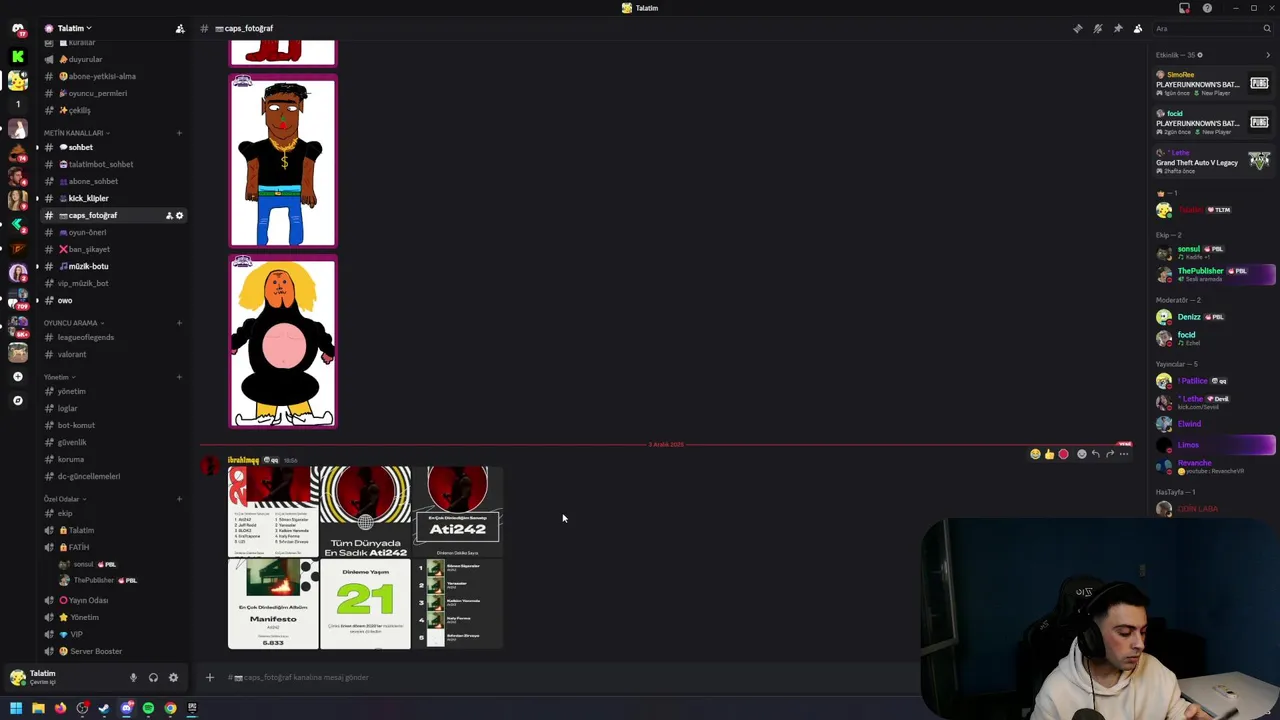Open add reaction emoji picker on message

pos(1081,454)
